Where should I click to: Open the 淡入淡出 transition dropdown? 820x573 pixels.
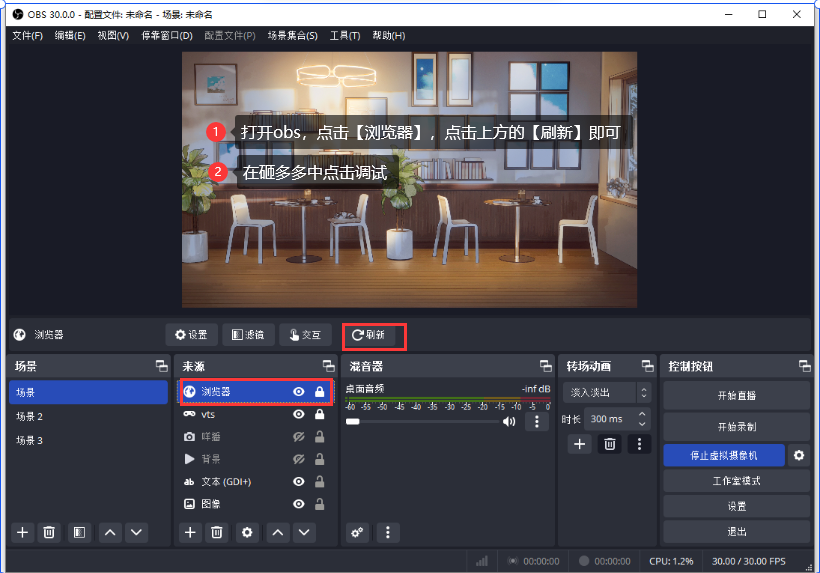coord(607,393)
